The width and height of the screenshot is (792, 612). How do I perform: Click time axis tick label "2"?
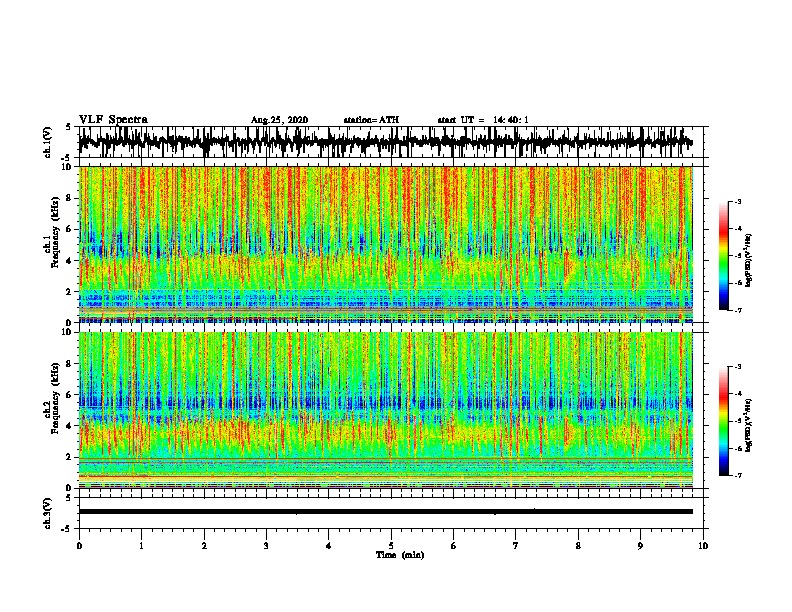tap(204, 546)
